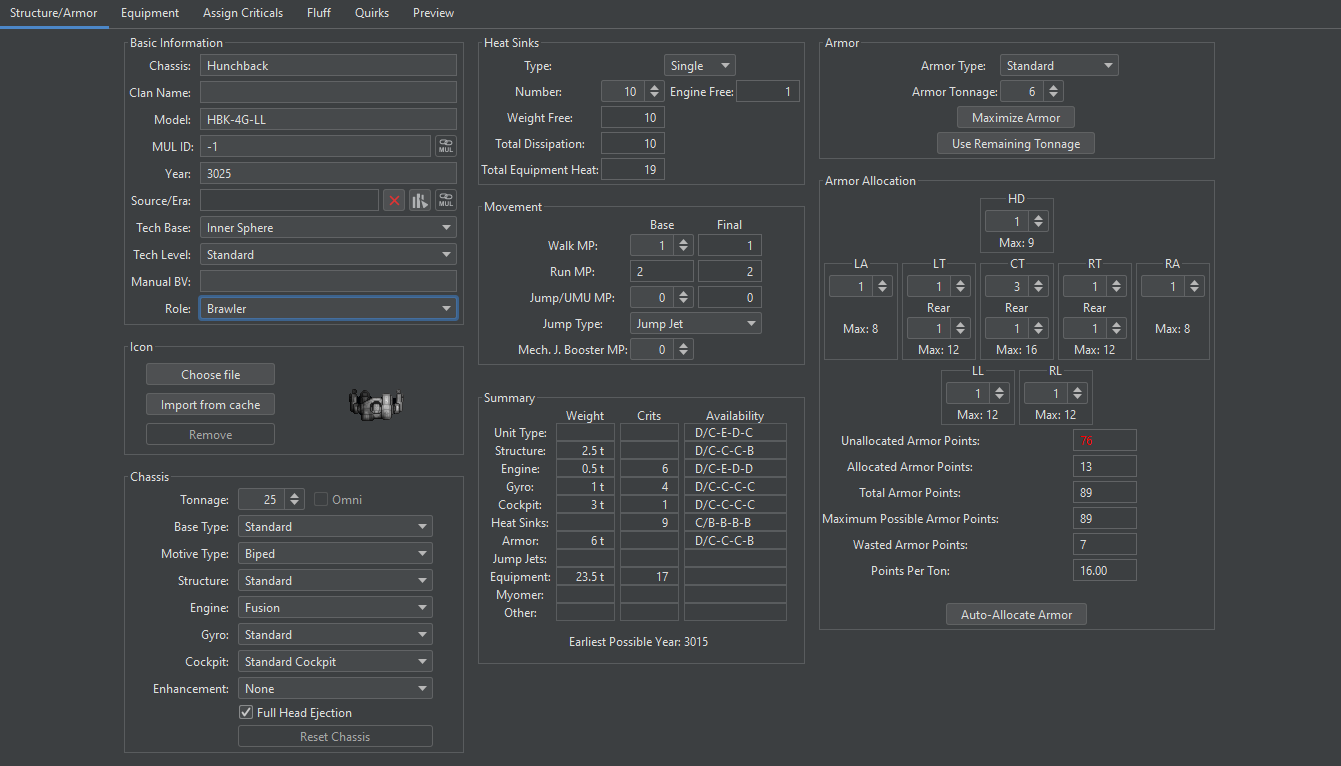The height and width of the screenshot is (766, 1341).
Task: Expand the Jump Type dropdown
Action: [x=696, y=324]
